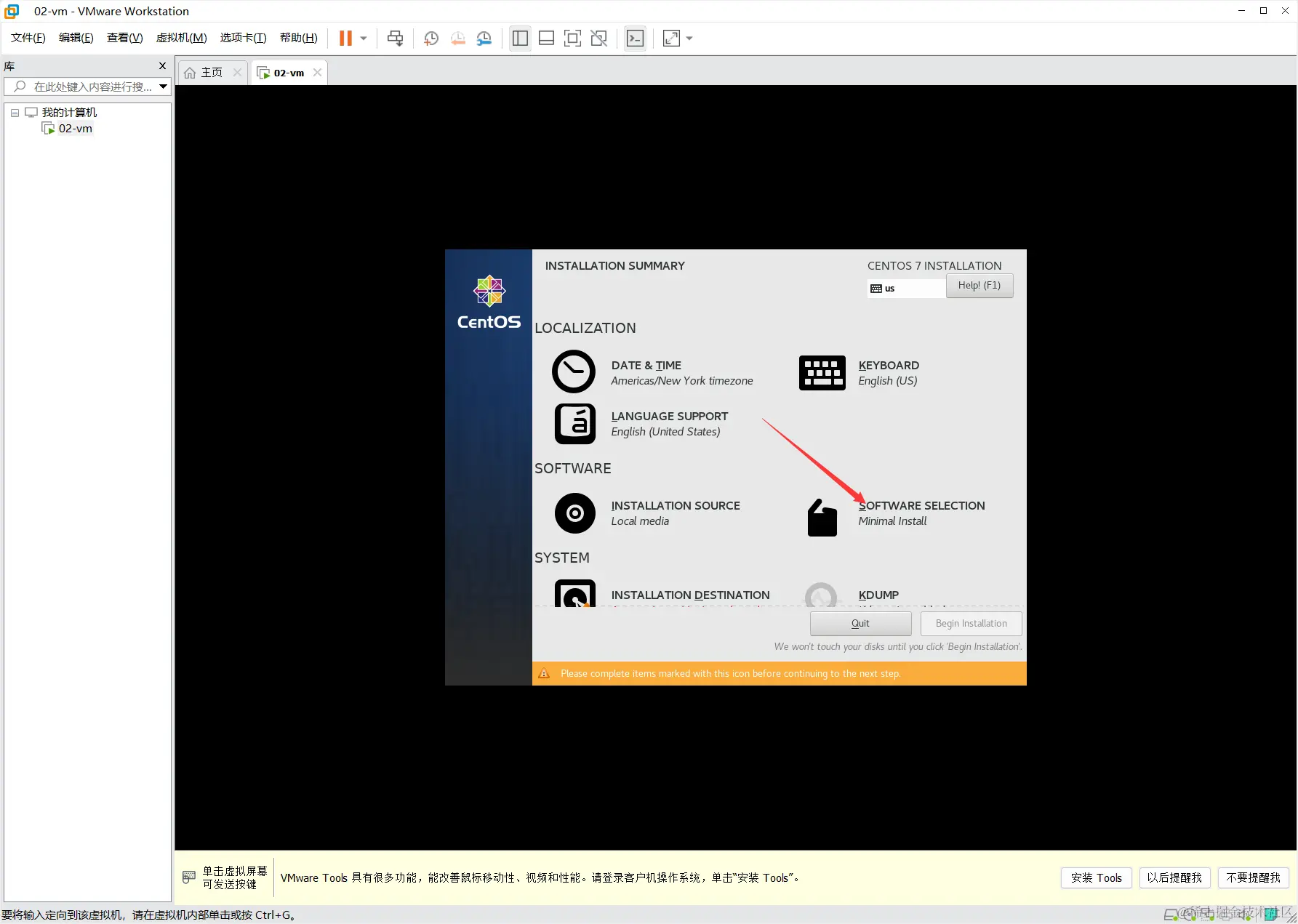Open the Kdump icon
Image resolution: width=1298 pixels, height=924 pixels.
tap(822, 595)
